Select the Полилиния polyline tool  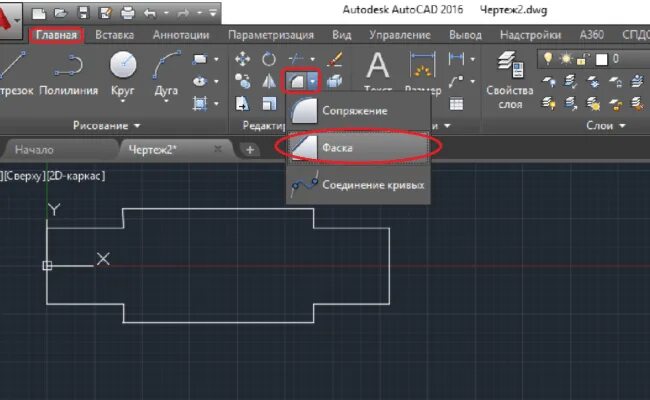pyautogui.click(x=68, y=74)
